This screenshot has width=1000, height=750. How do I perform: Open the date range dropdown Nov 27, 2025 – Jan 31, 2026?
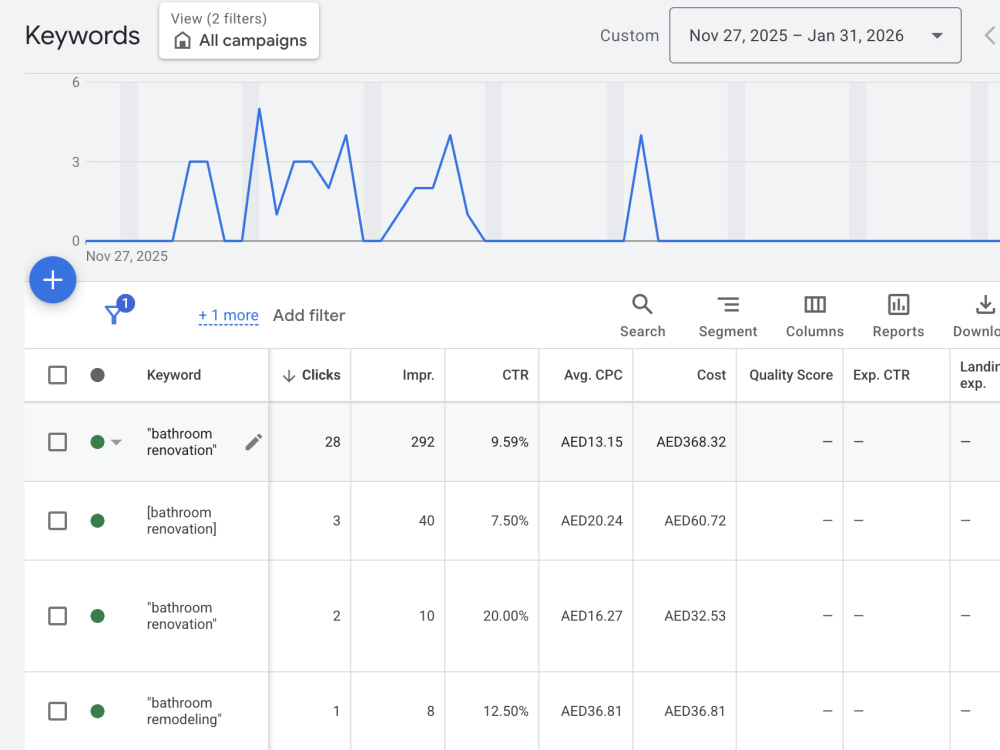point(815,36)
